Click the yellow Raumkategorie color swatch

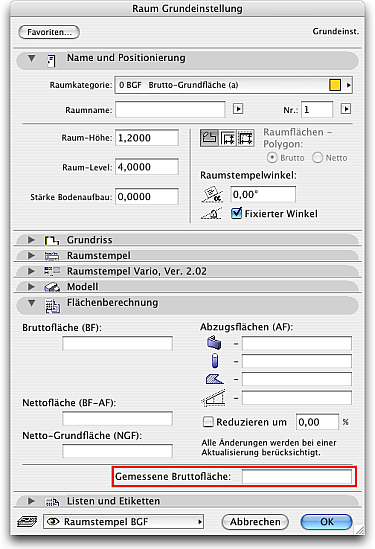[x=335, y=85]
